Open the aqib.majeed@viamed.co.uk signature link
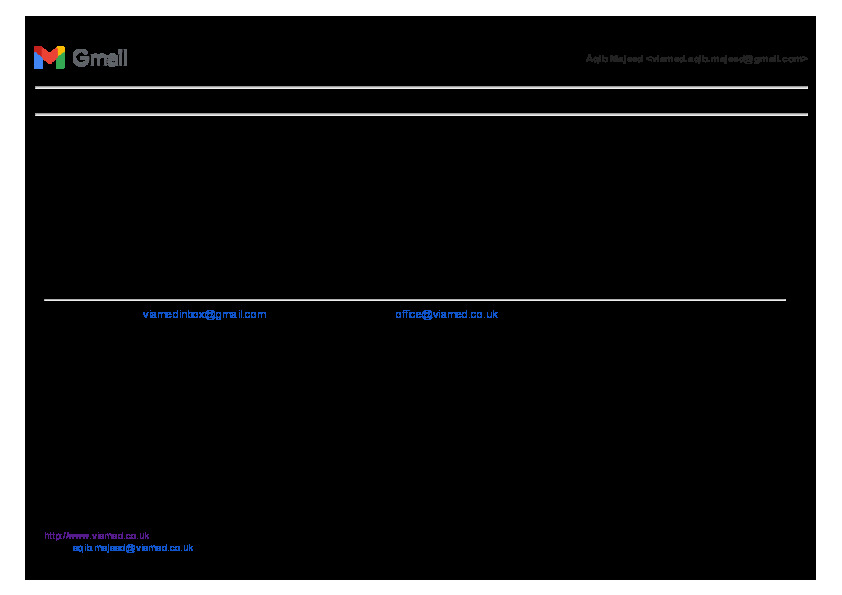The width and height of the screenshot is (842, 595). [132, 548]
